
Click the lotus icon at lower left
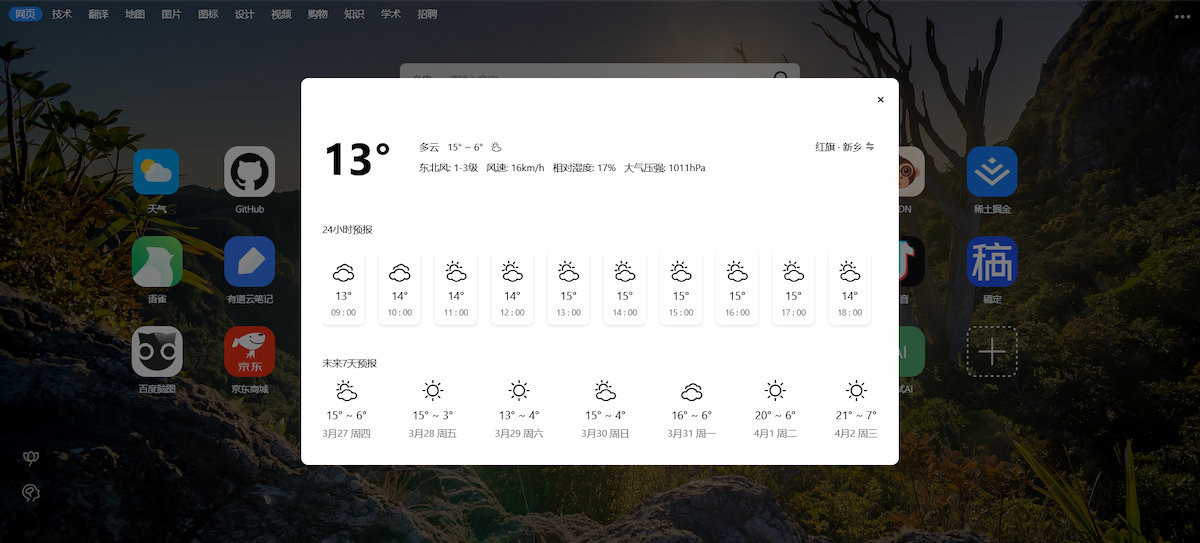click(31, 458)
